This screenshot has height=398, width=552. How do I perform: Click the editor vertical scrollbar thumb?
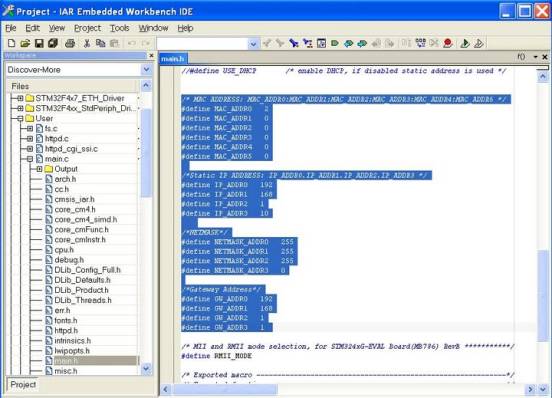543,296
